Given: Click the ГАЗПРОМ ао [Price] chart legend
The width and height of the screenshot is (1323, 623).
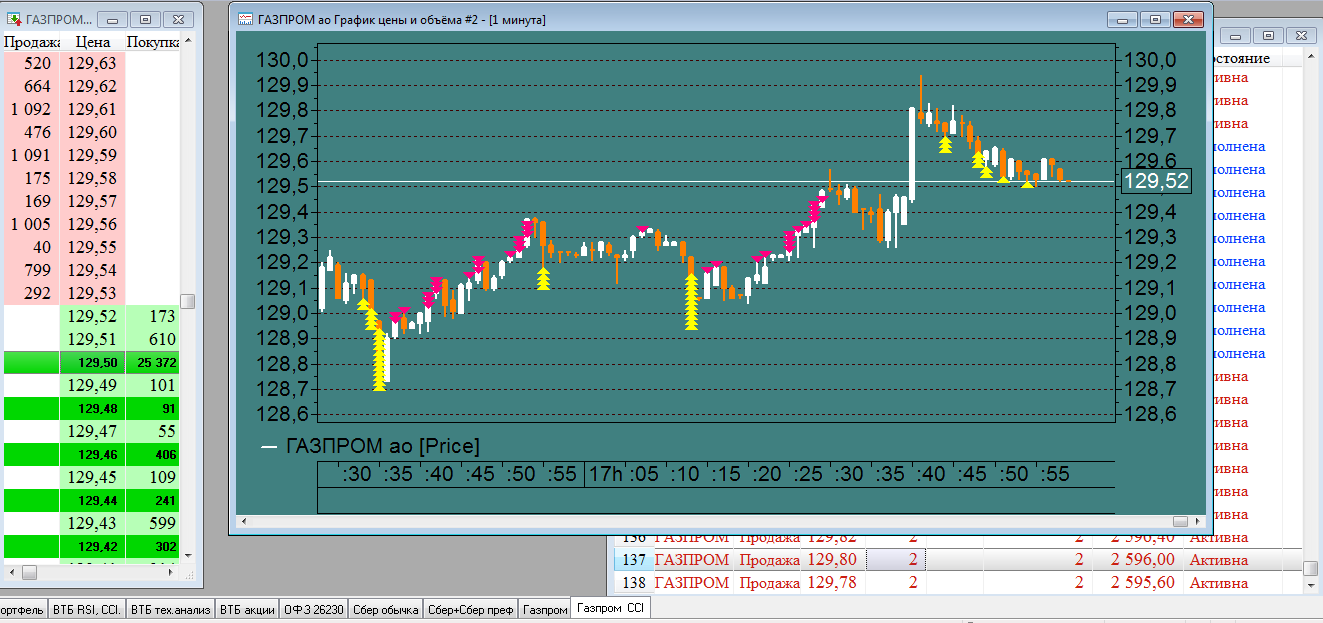Looking at the screenshot, I should coord(370,446).
